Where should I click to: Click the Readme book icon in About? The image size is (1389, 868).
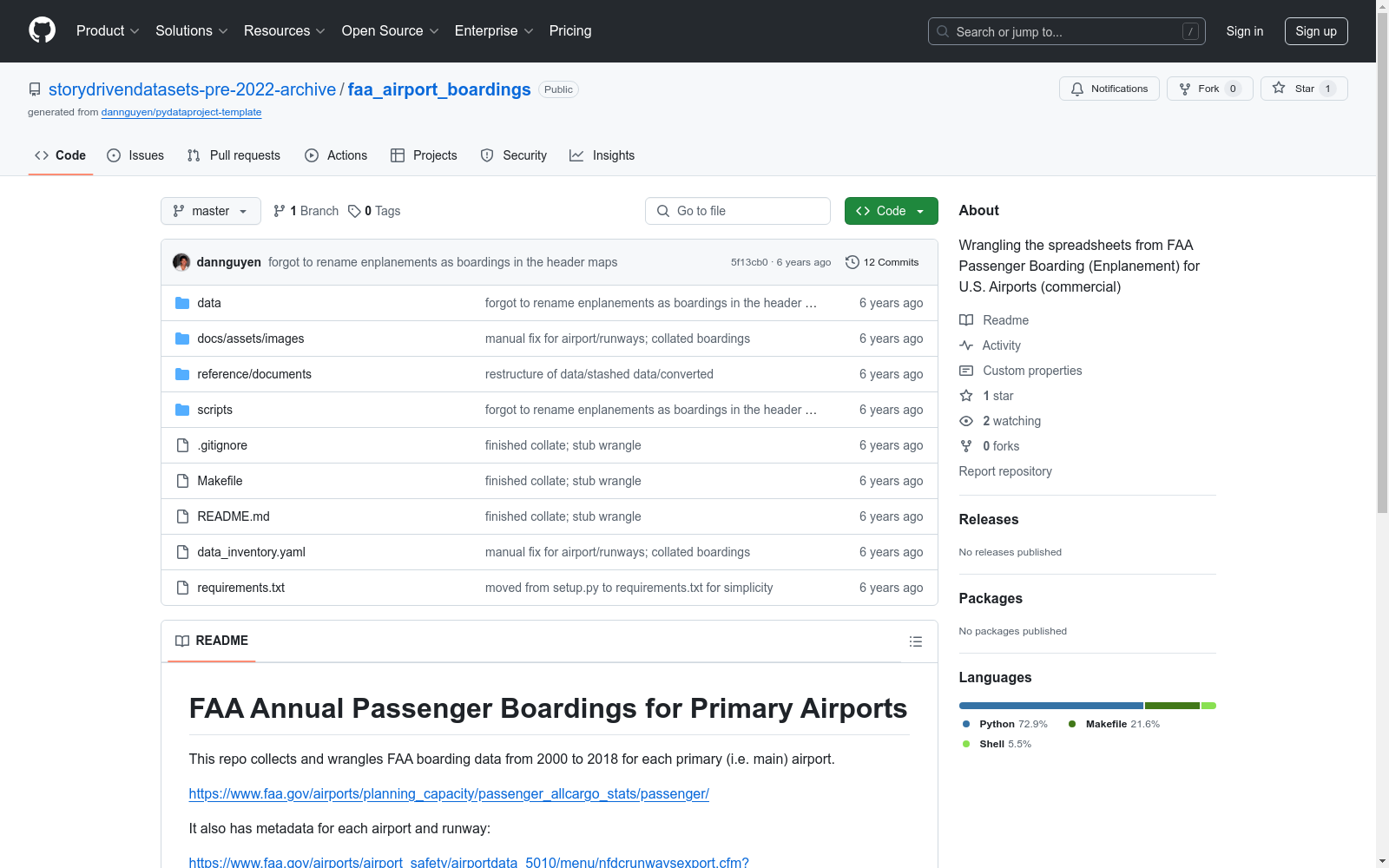[966, 320]
